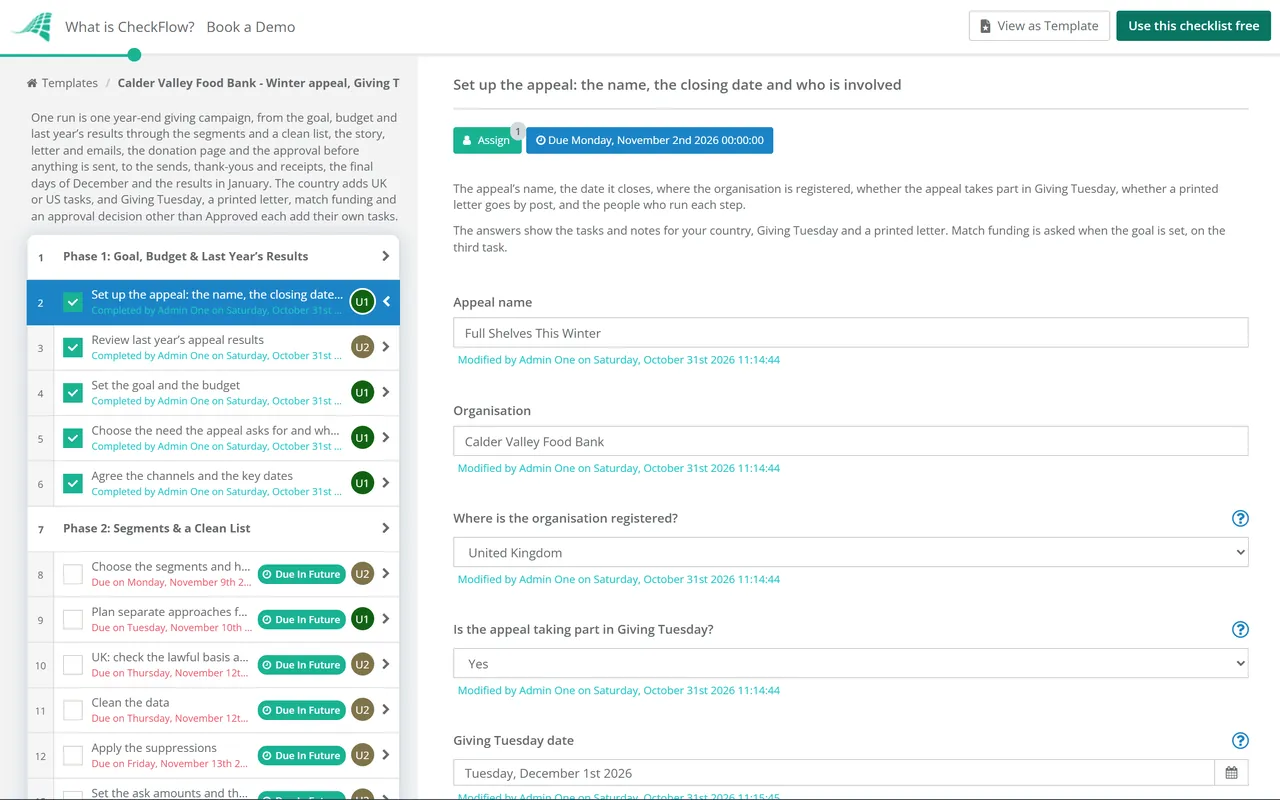Viewport: 1280px width, 800px height.
Task: Click U2 avatar on UK lawful basis task
Action: coord(362,664)
